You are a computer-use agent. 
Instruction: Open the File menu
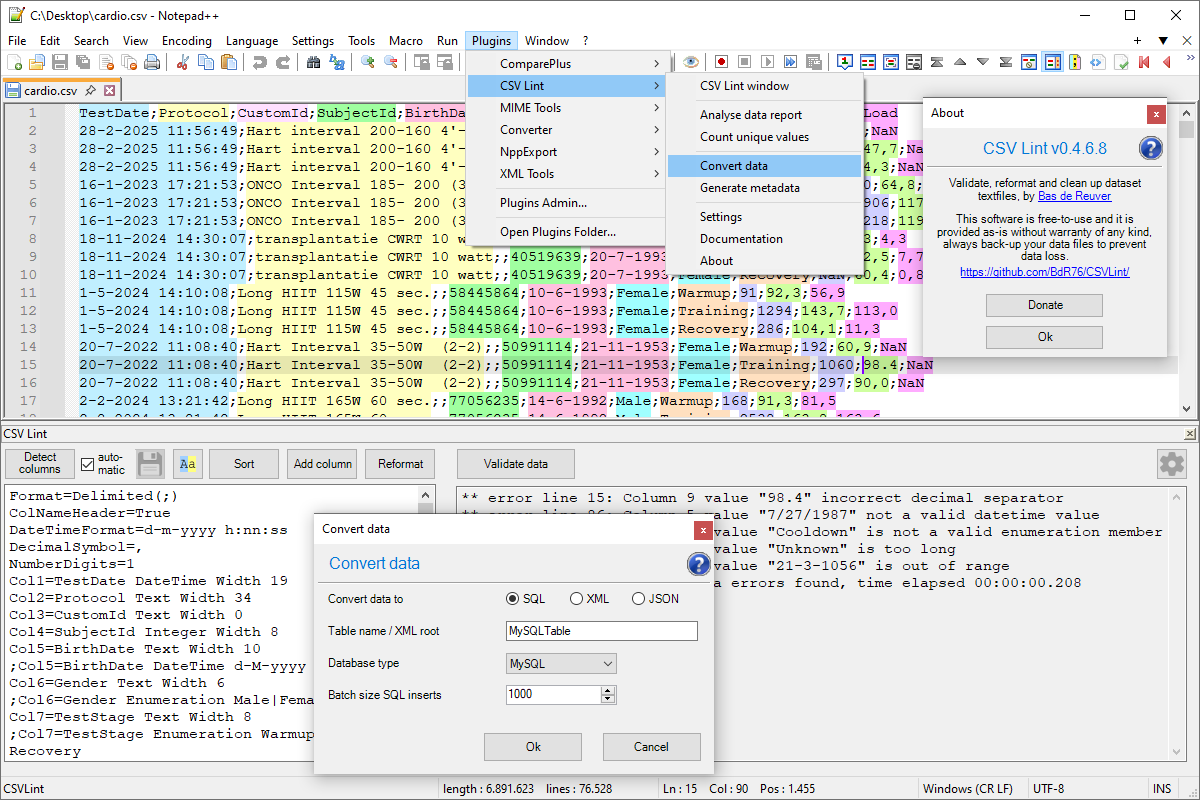click(x=17, y=41)
